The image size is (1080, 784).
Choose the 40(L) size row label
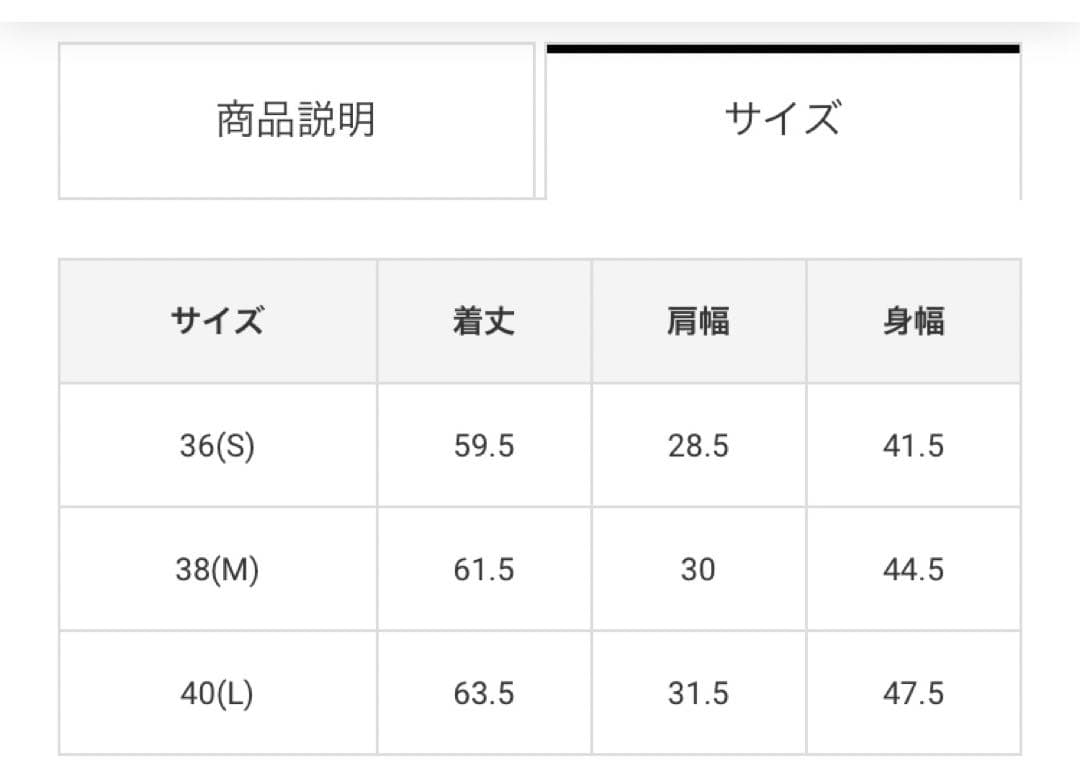(217, 693)
